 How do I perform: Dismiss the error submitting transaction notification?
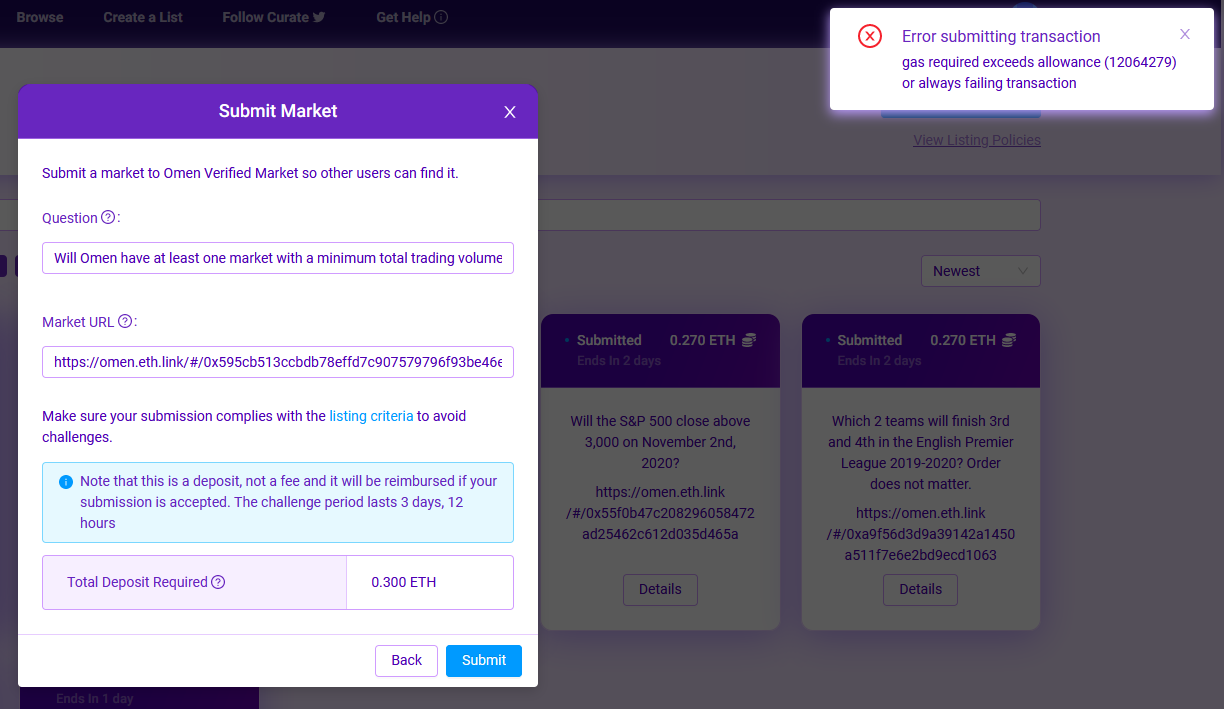[x=1185, y=33]
